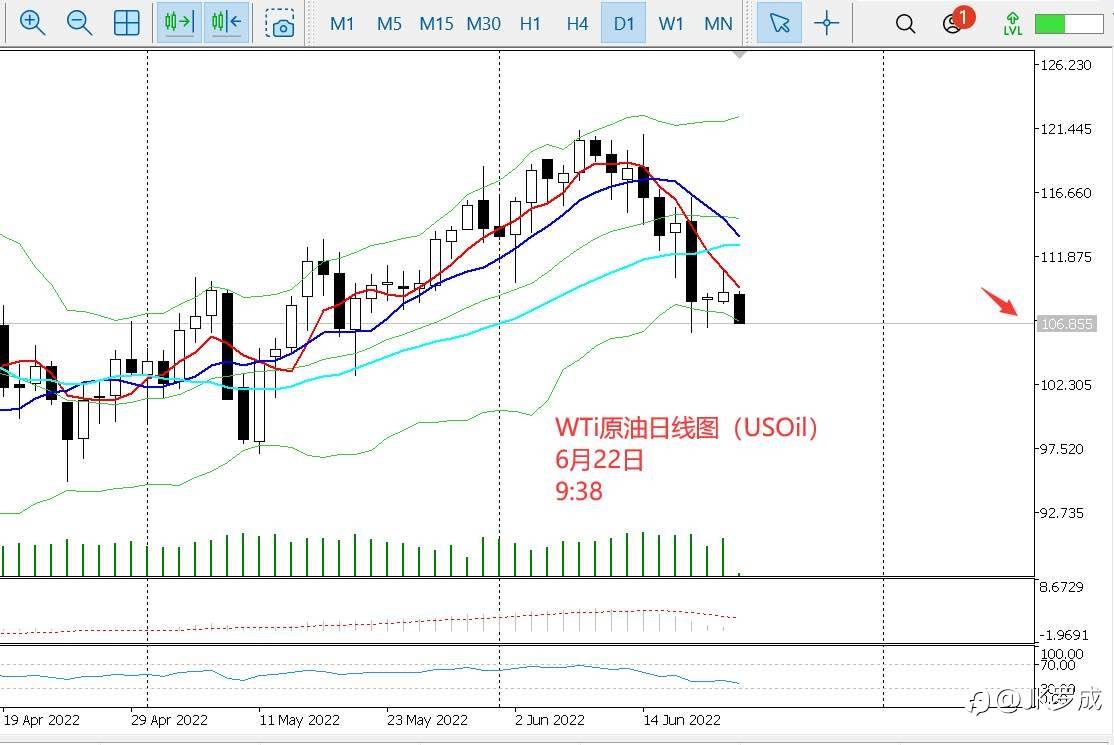Click the 14 Jun 2022 date label
The height and width of the screenshot is (745, 1114).
point(681,719)
